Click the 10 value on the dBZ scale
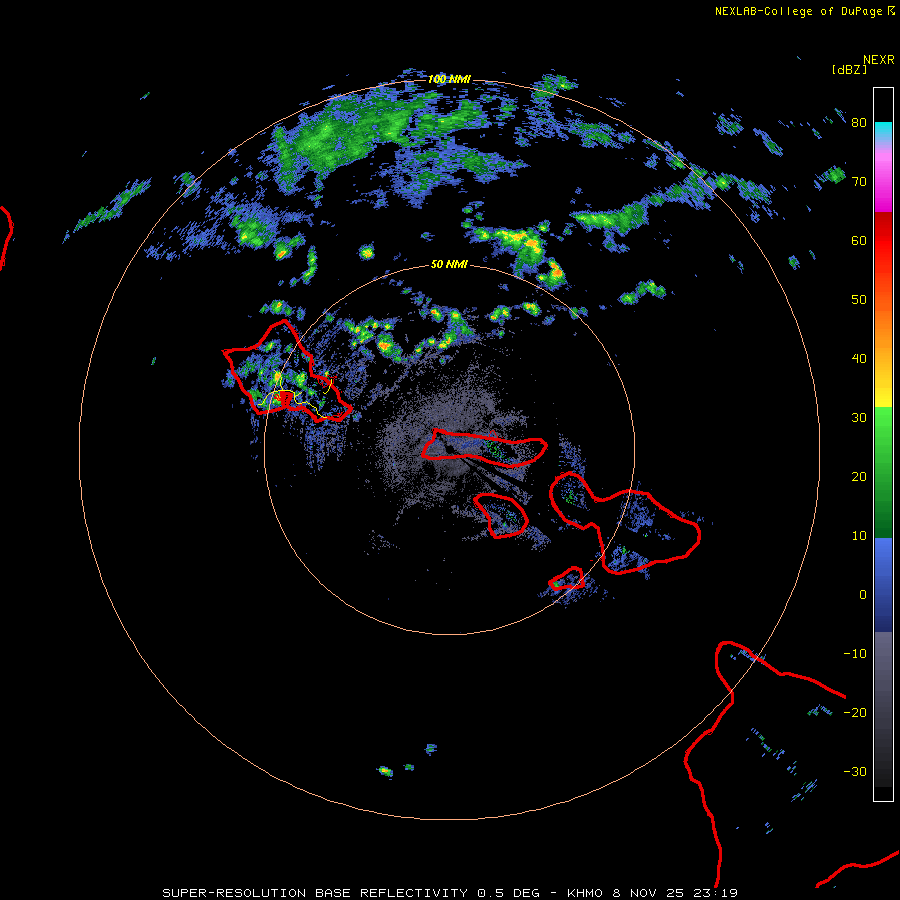The width and height of the screenshot is (900, 900). click(x=859, y=536)
